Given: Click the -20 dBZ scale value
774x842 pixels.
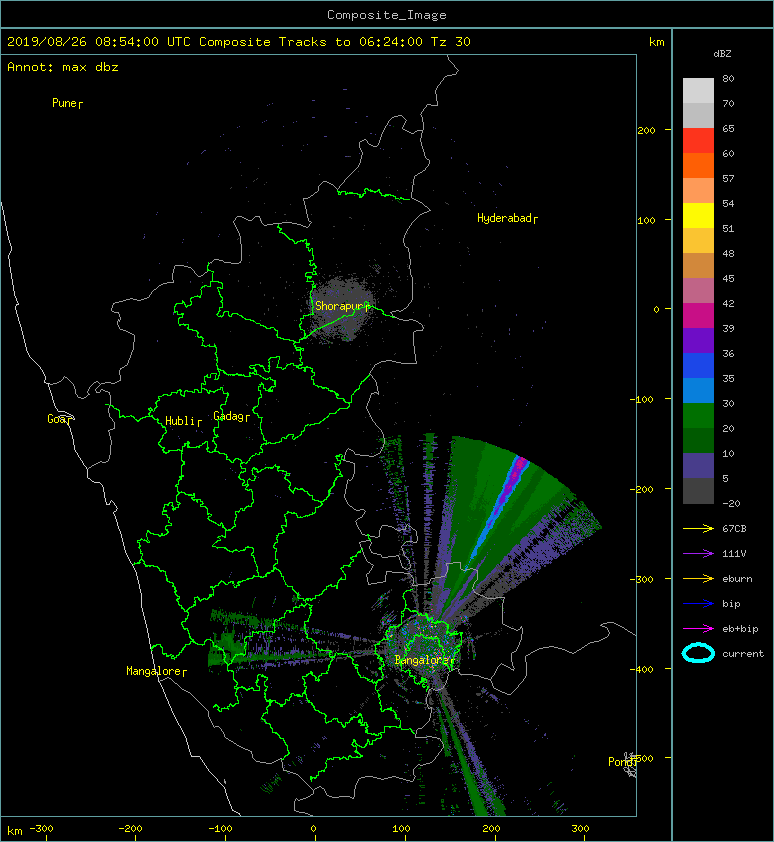Looking at the screenshot, I should pyautogui.click(x=731, y=503).
